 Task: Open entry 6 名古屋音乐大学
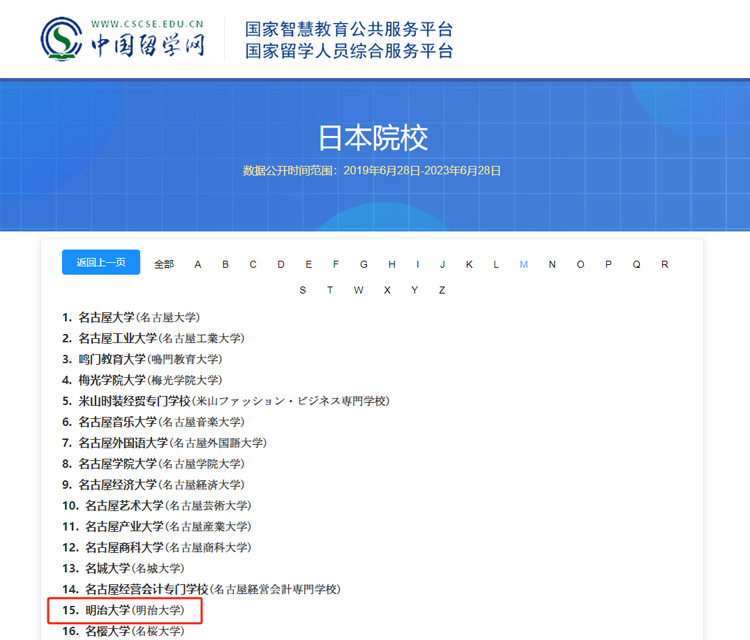pyautogui.click(x=154, y=422)
